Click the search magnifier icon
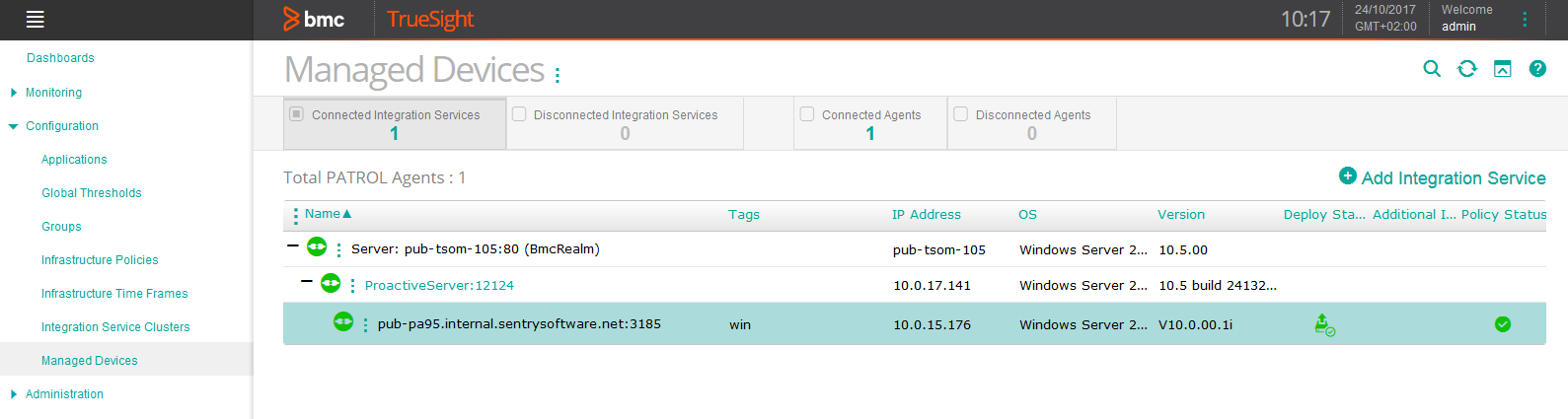Image resolution: width=1568 pixels, height=419 pixels. (1432, 68)
